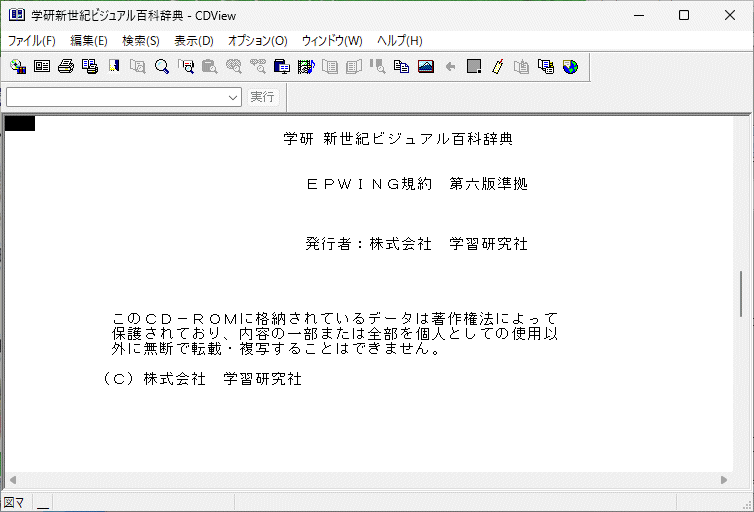754x512 pixels.
Task: Click the grayed chain-link search icon
Action: [258, 66]
